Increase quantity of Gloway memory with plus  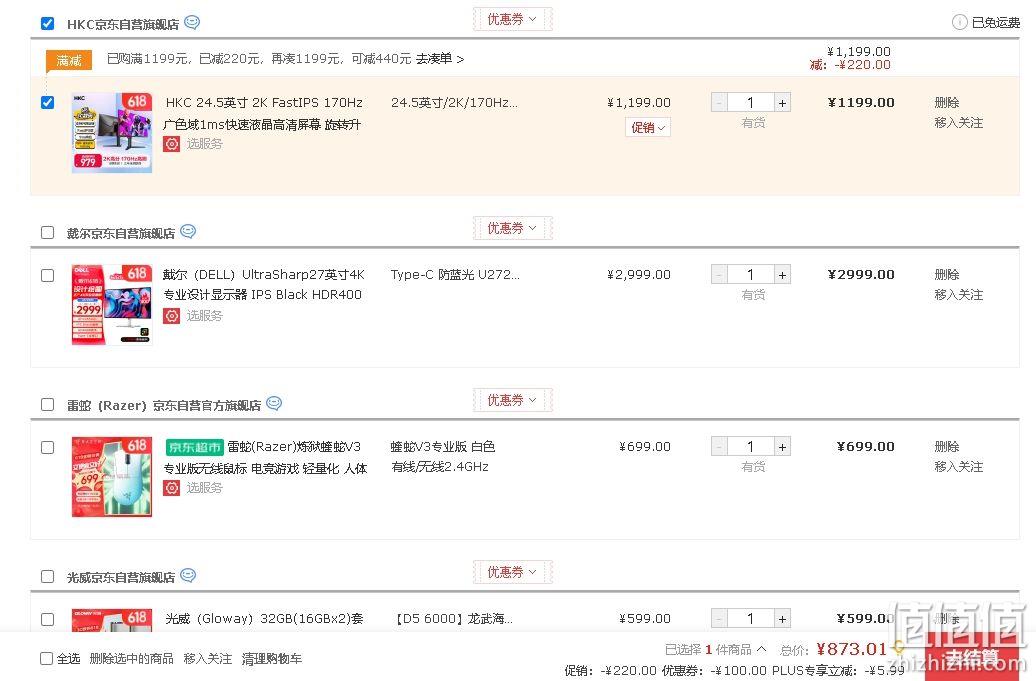pyautogui.click(x=782, y=618)
